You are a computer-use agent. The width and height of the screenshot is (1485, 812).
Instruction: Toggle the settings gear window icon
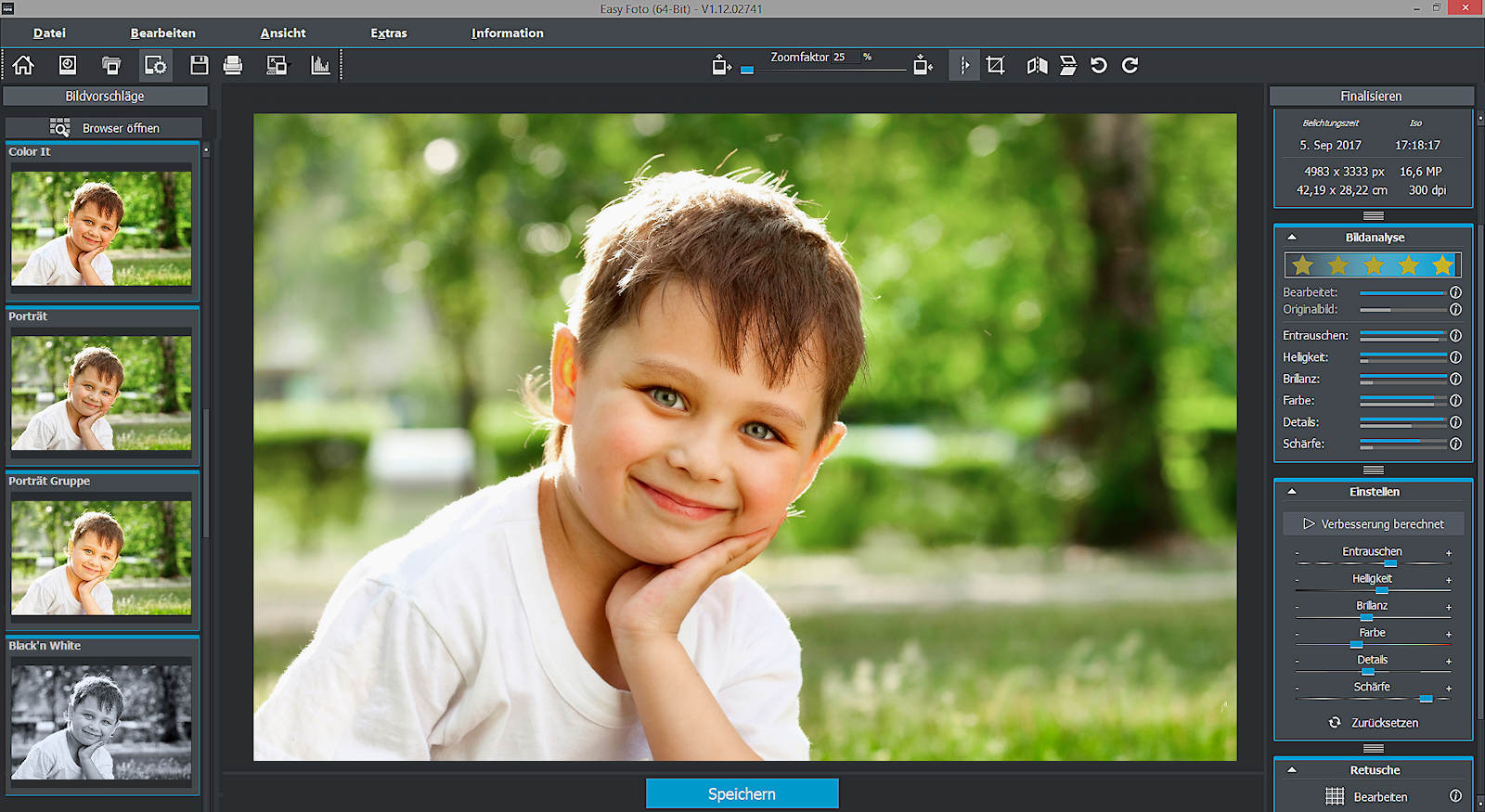point(155,65)
